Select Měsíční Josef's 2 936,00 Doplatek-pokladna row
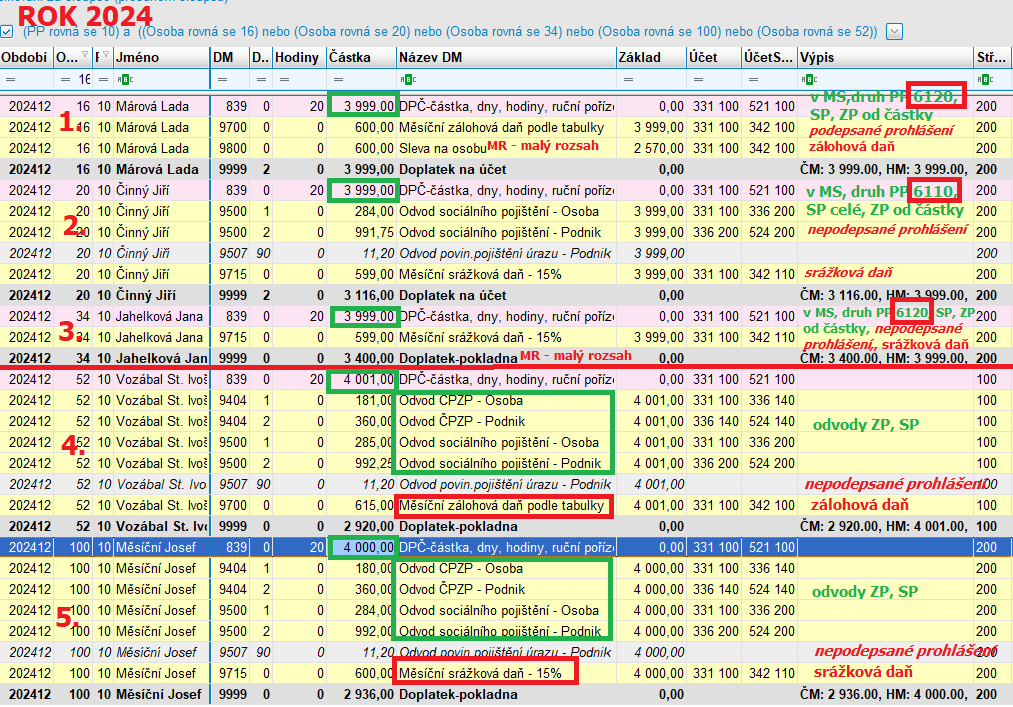This screenshot has height=707, width=1013. (x=506, y=695)
